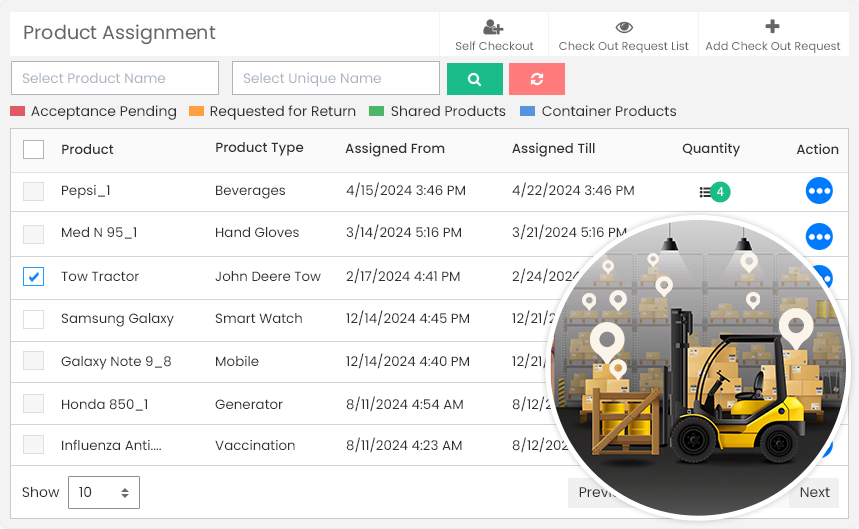Open the Show entries count dropdown

104,492
